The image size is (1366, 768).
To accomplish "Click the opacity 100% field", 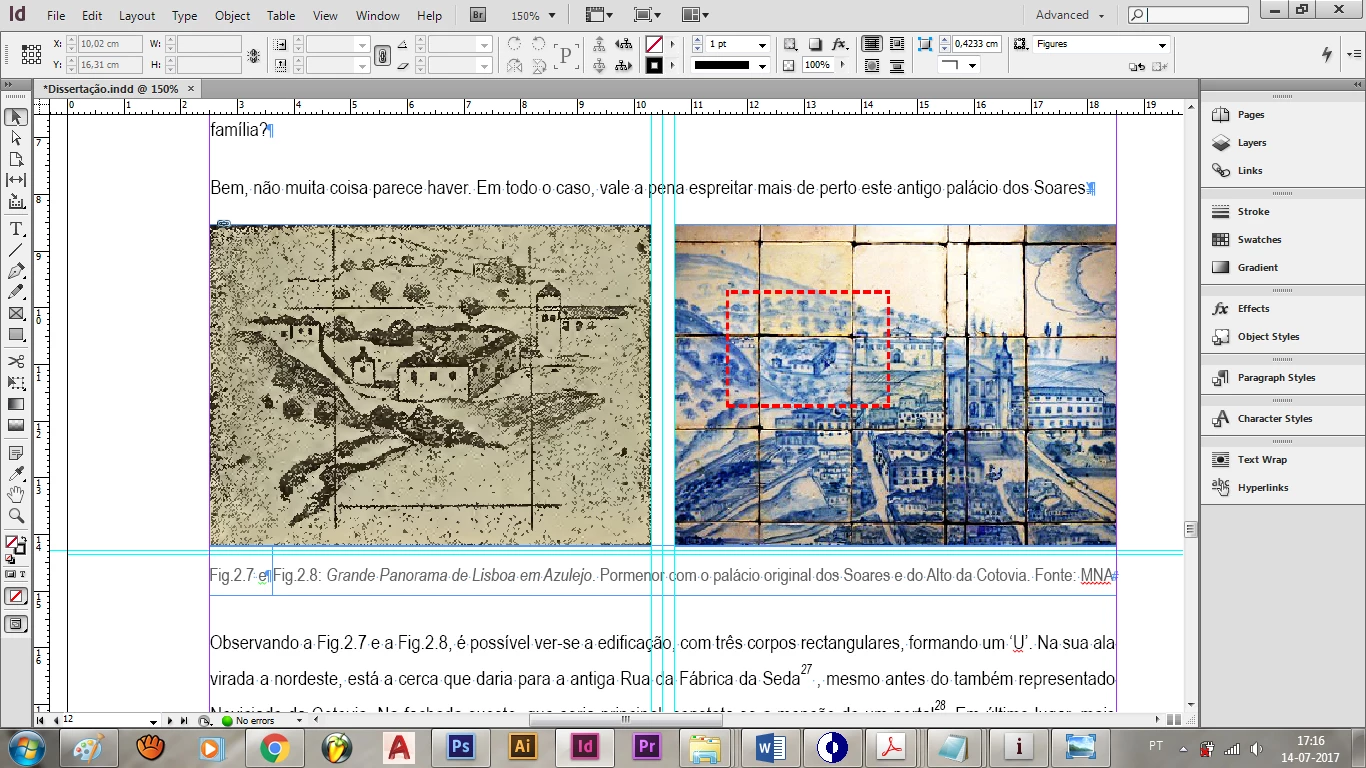I will click(x=817, y=65).
